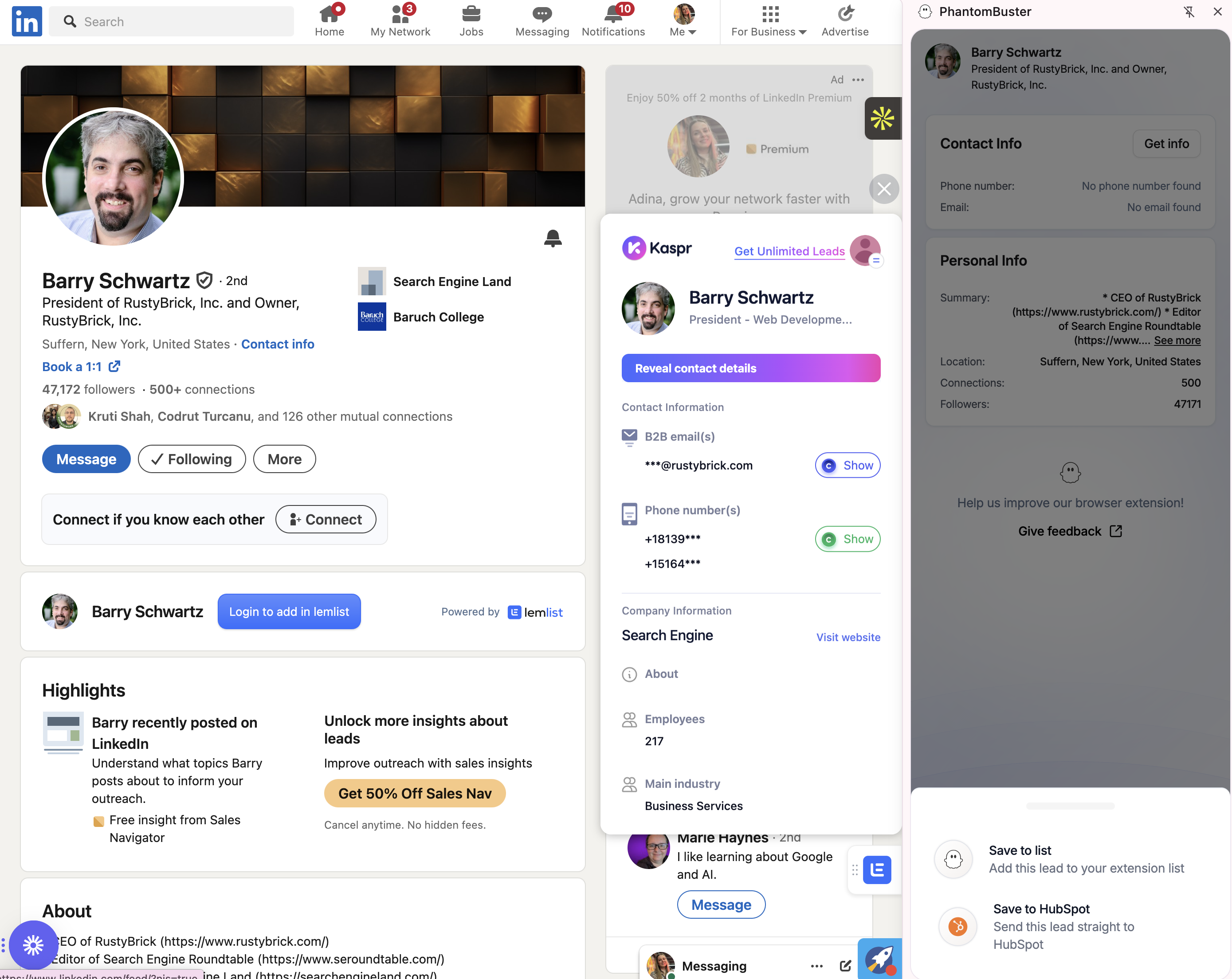This screenshot has height=979, width=1232.
Task: Toggle the Following button on profile
Action: (x=192, y=458)
